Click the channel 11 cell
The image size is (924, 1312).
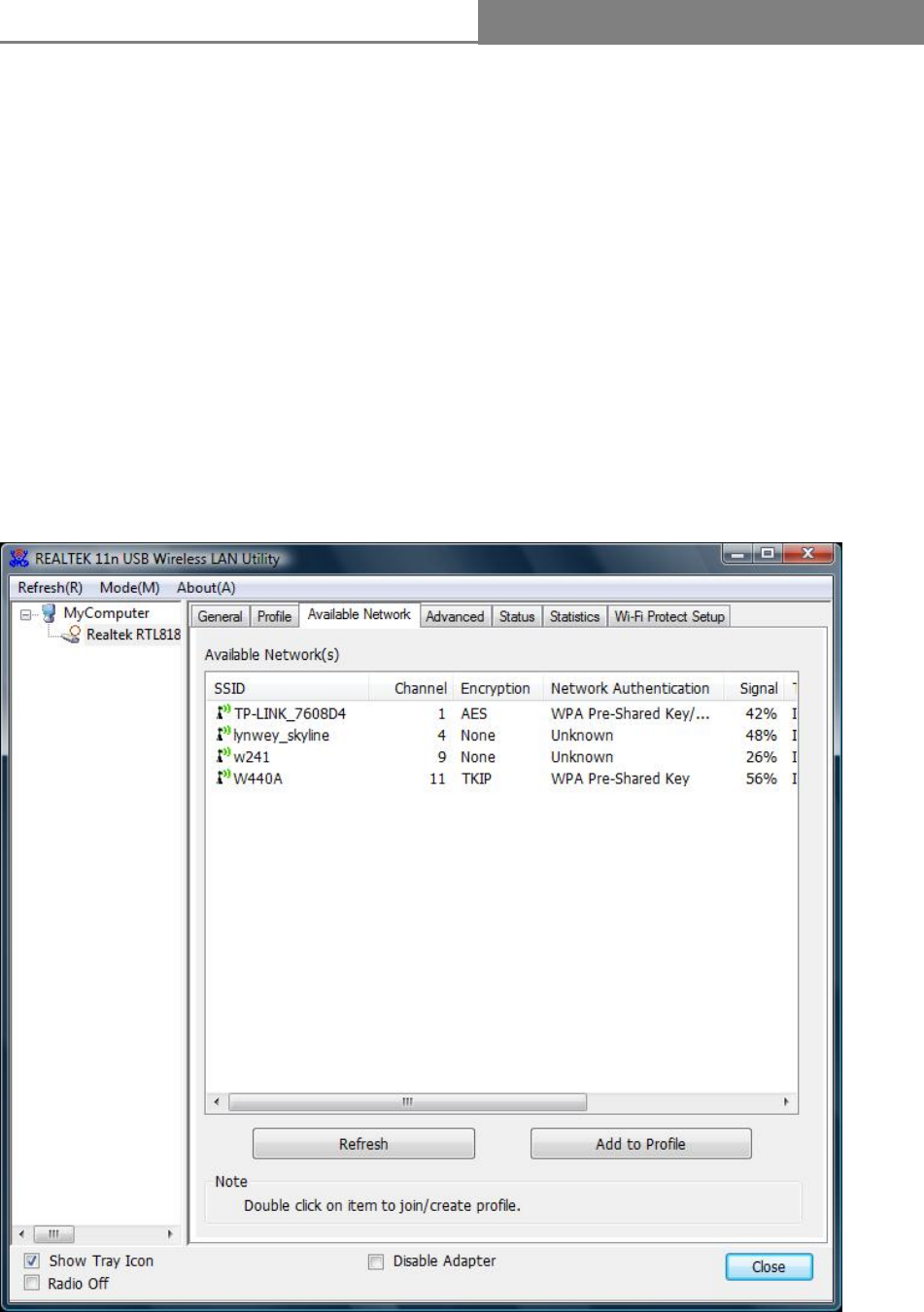point(437,778)
